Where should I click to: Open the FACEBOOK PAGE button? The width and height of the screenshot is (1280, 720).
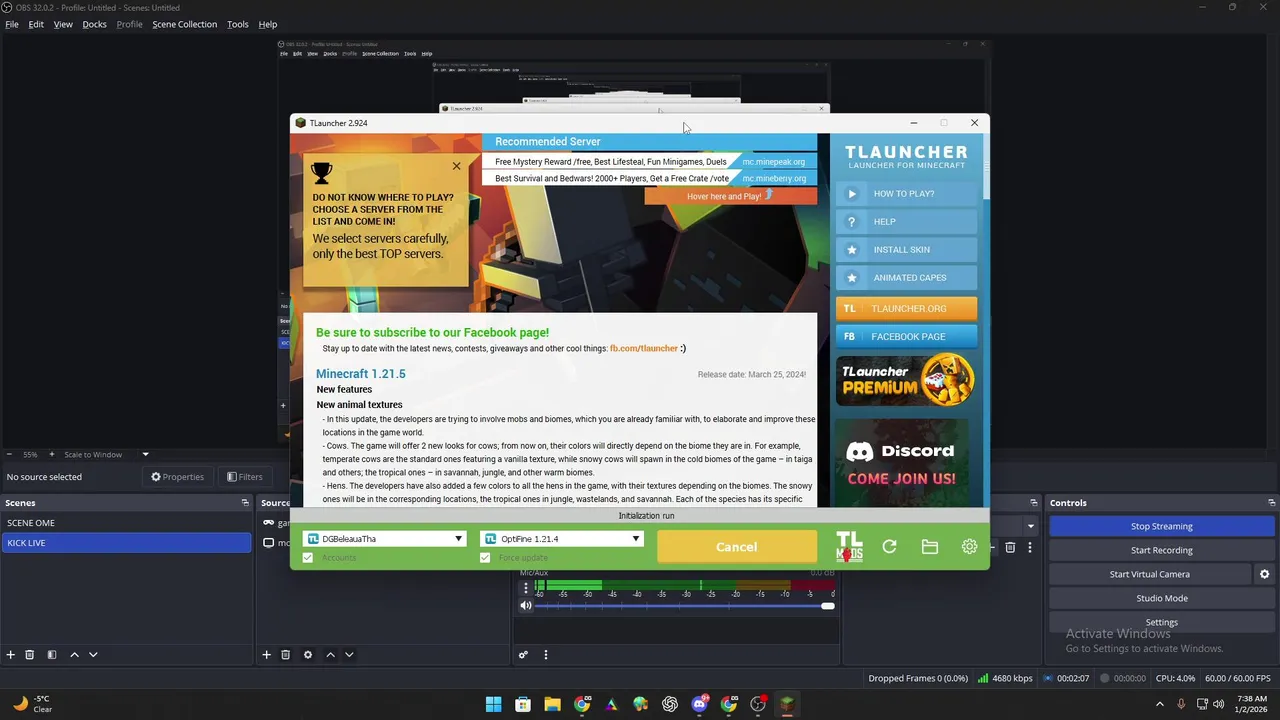(x=906, y=336)
